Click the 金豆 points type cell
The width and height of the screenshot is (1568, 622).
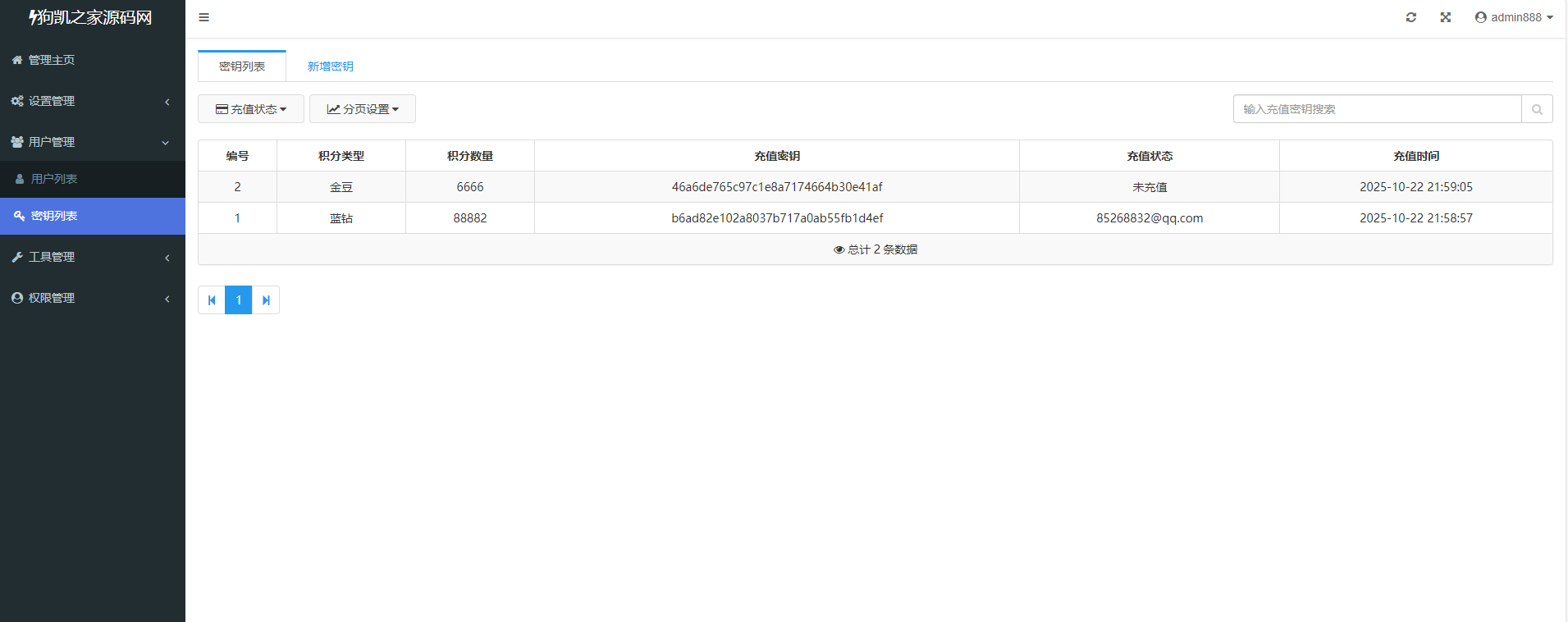pos(341,187)
